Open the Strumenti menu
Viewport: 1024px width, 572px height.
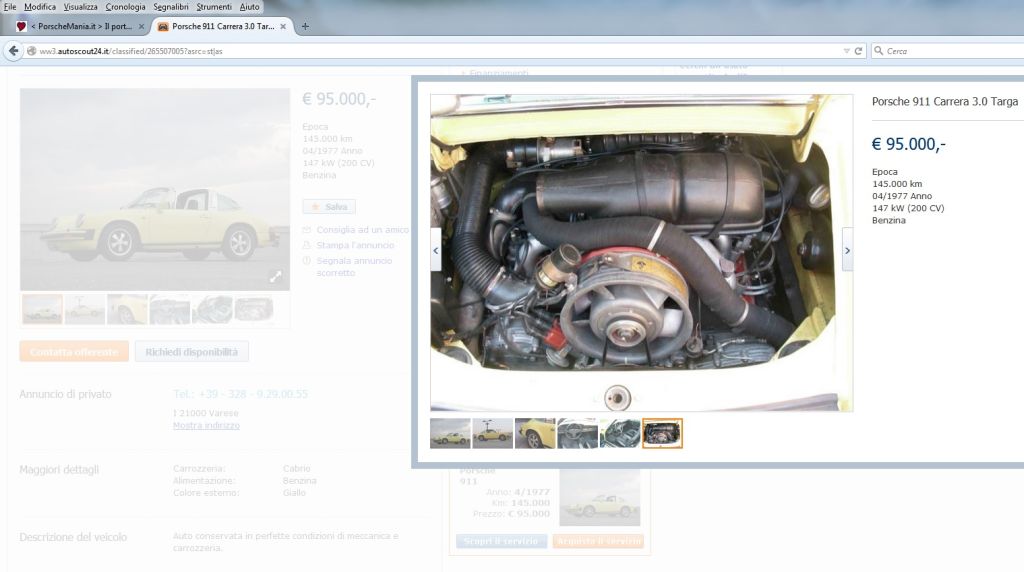(214, 7)
